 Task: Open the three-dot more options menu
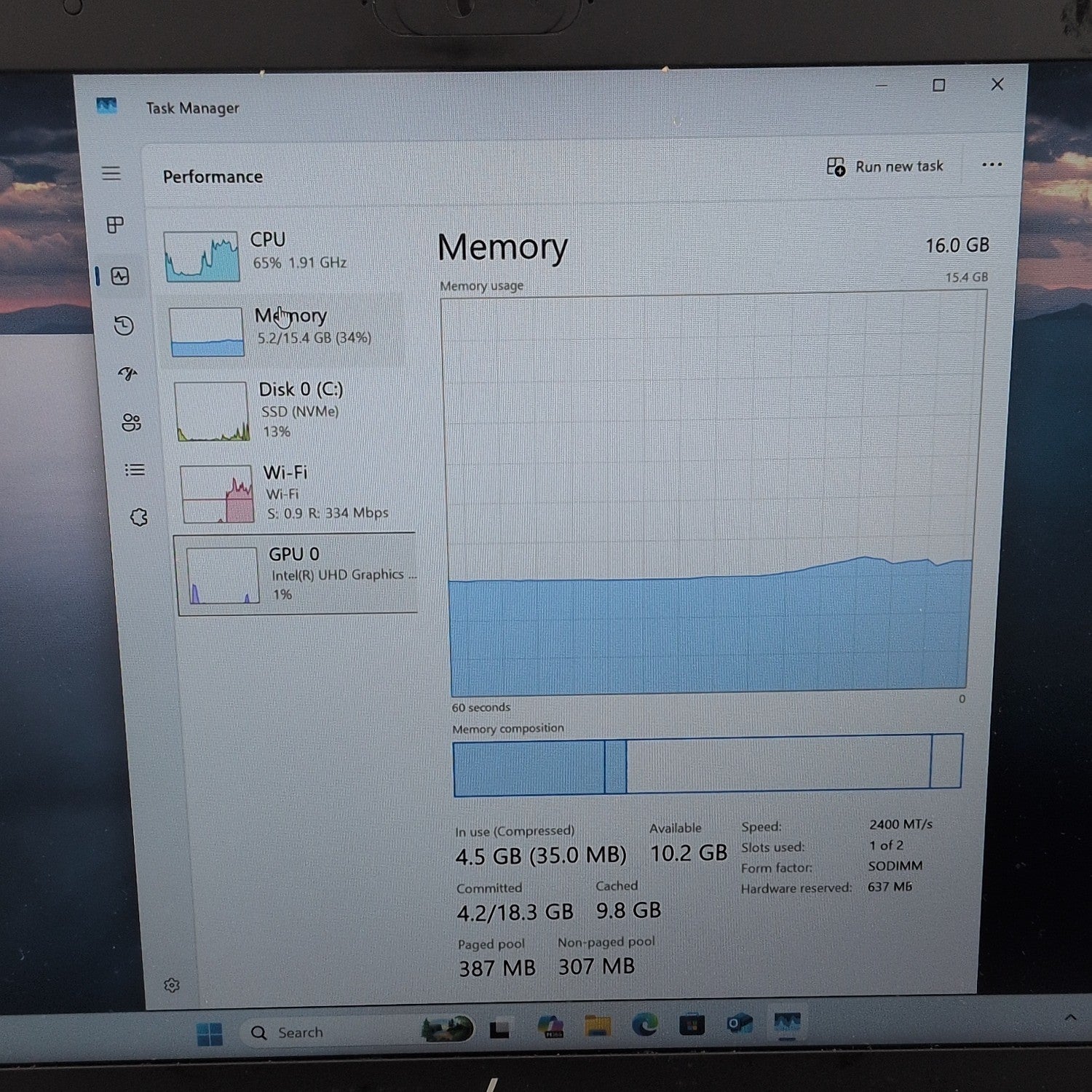pyautogui.click(x=992, y=165)
